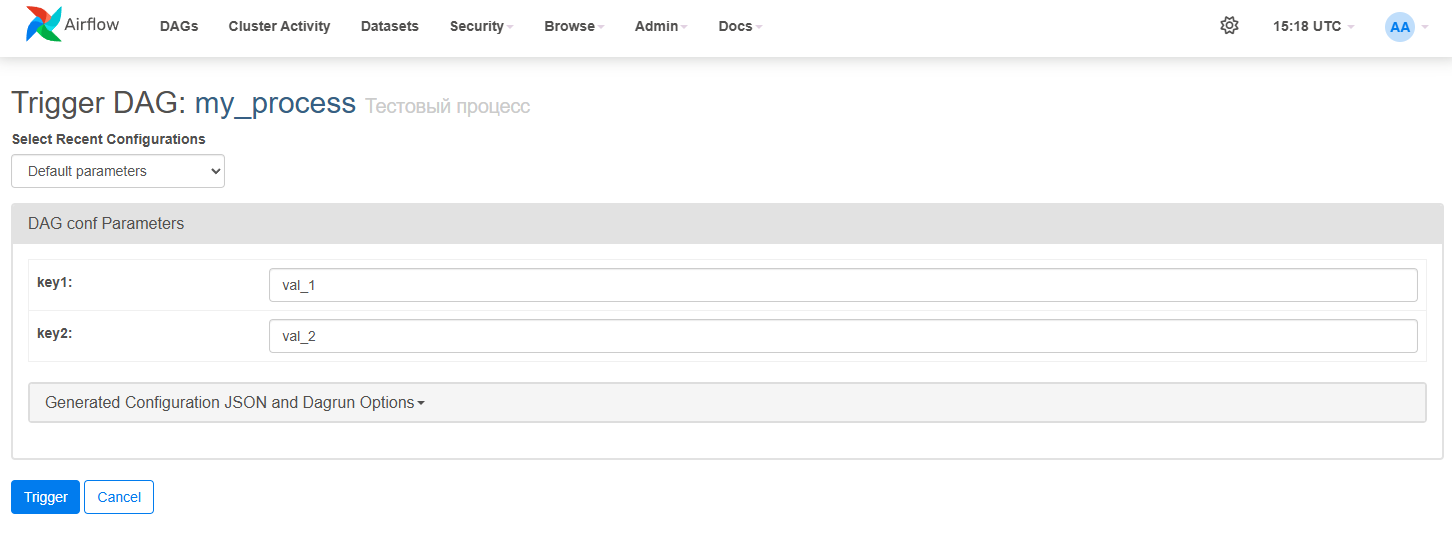
Task: Open the 15:18 UTC timezone dropdown
Action: (1313, 27)
